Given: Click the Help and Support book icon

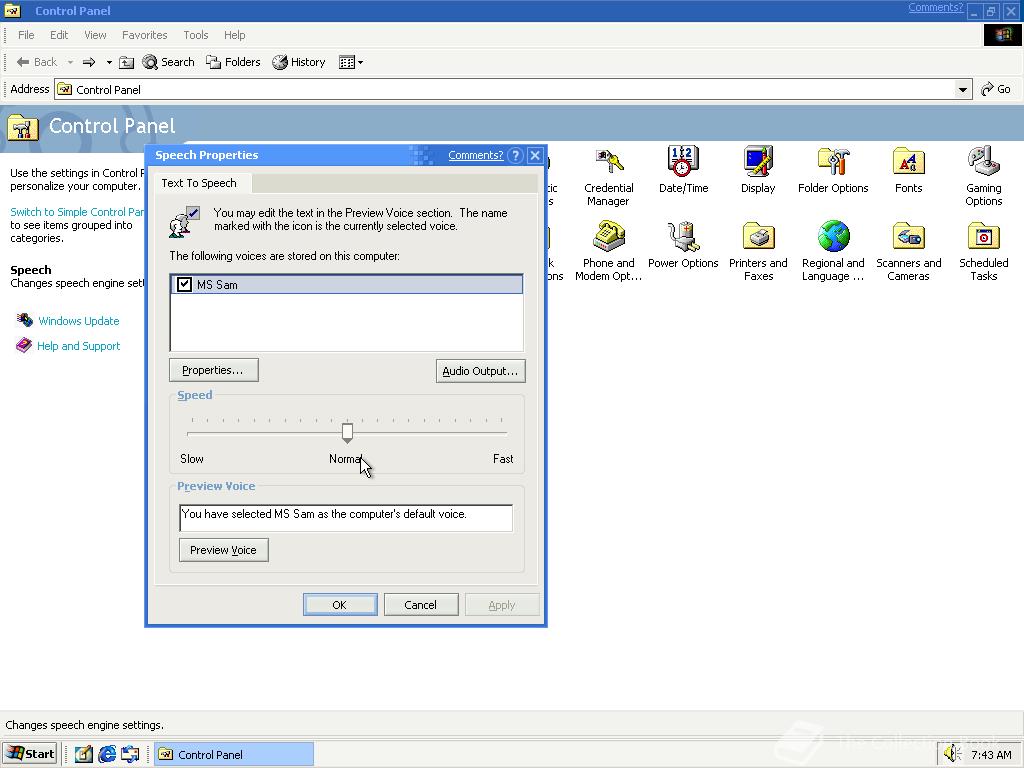Looking at the screenshot, I should (24, 345).
